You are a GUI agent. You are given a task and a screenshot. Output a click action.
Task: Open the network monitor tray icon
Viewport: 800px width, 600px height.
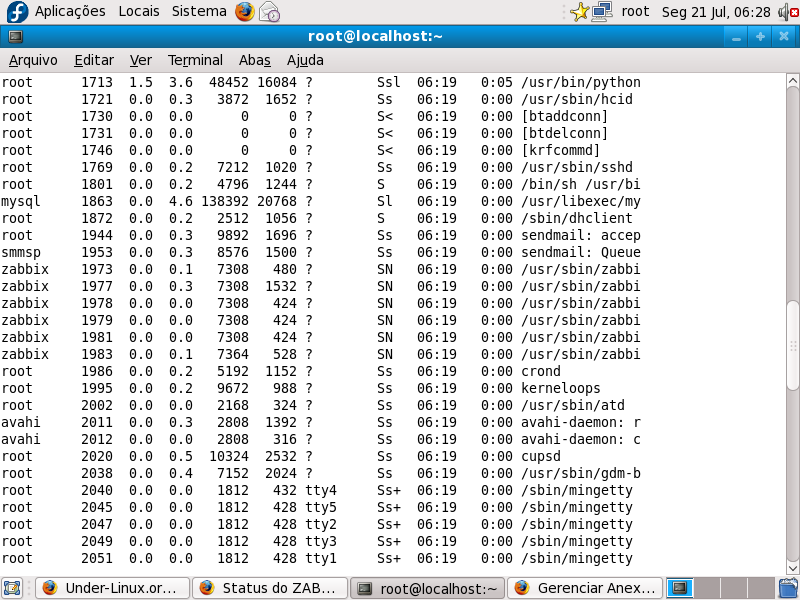[602, 12]
